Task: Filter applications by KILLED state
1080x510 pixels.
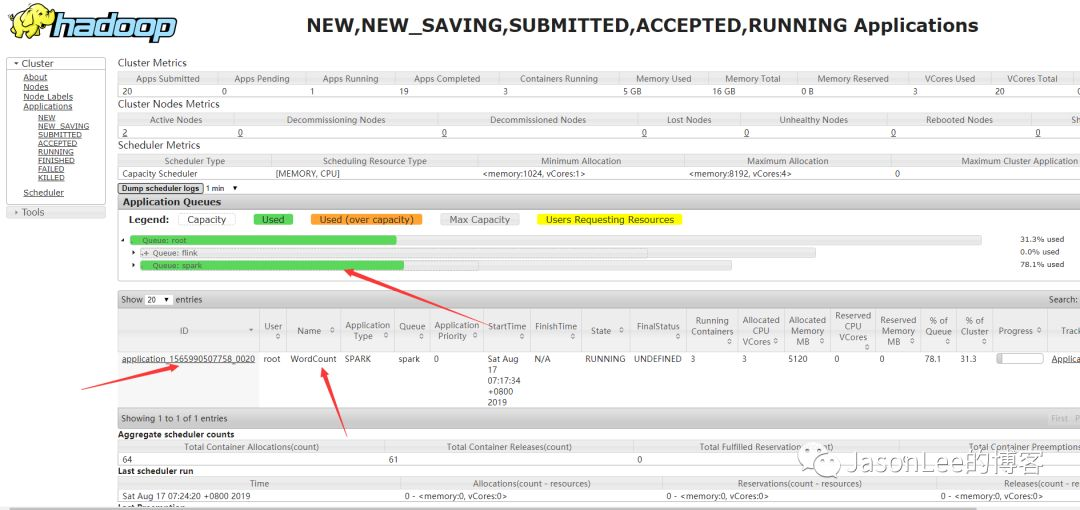Action: (51, 177)
